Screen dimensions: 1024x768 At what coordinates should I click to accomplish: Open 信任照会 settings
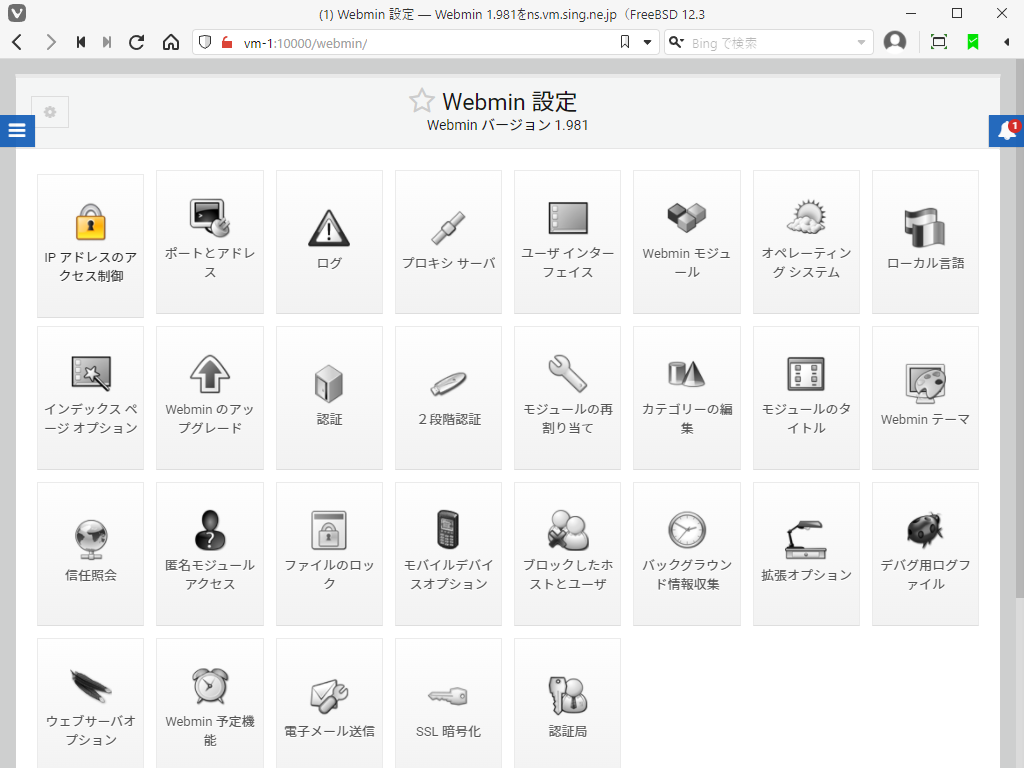click(x=91, y=554)
